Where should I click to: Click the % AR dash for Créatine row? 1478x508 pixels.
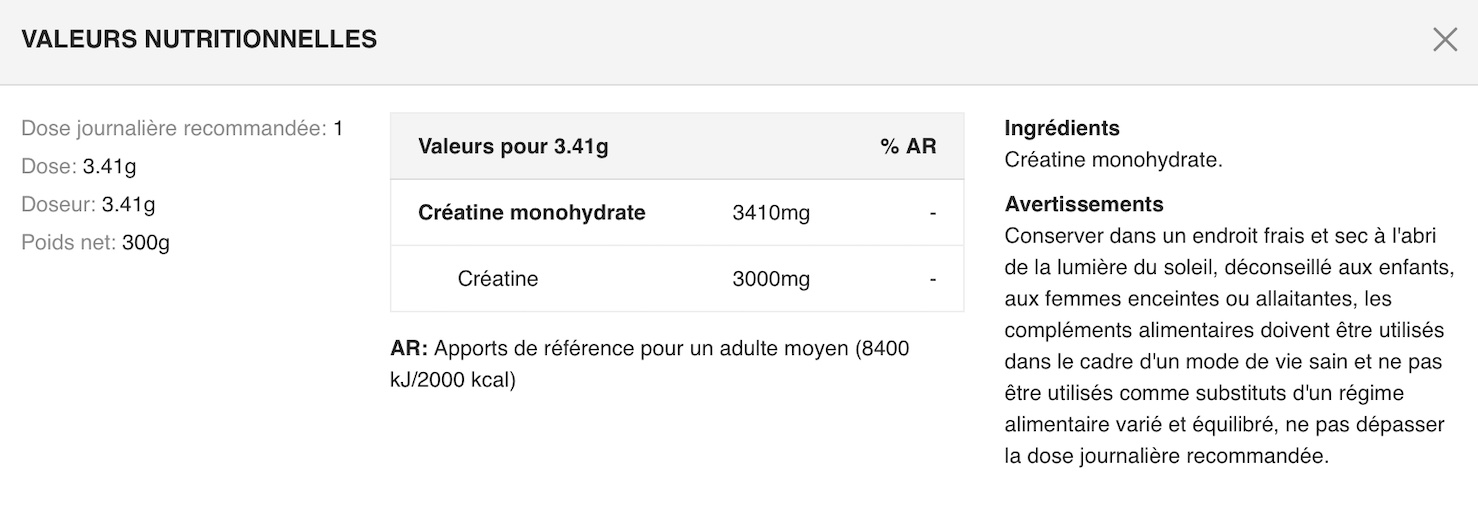[932, 279]
